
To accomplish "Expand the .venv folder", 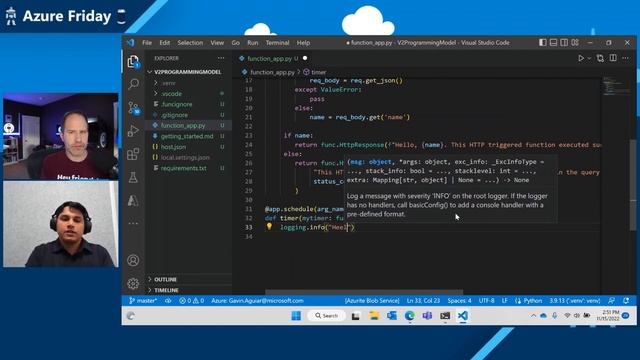I will (x=168, y=83).
